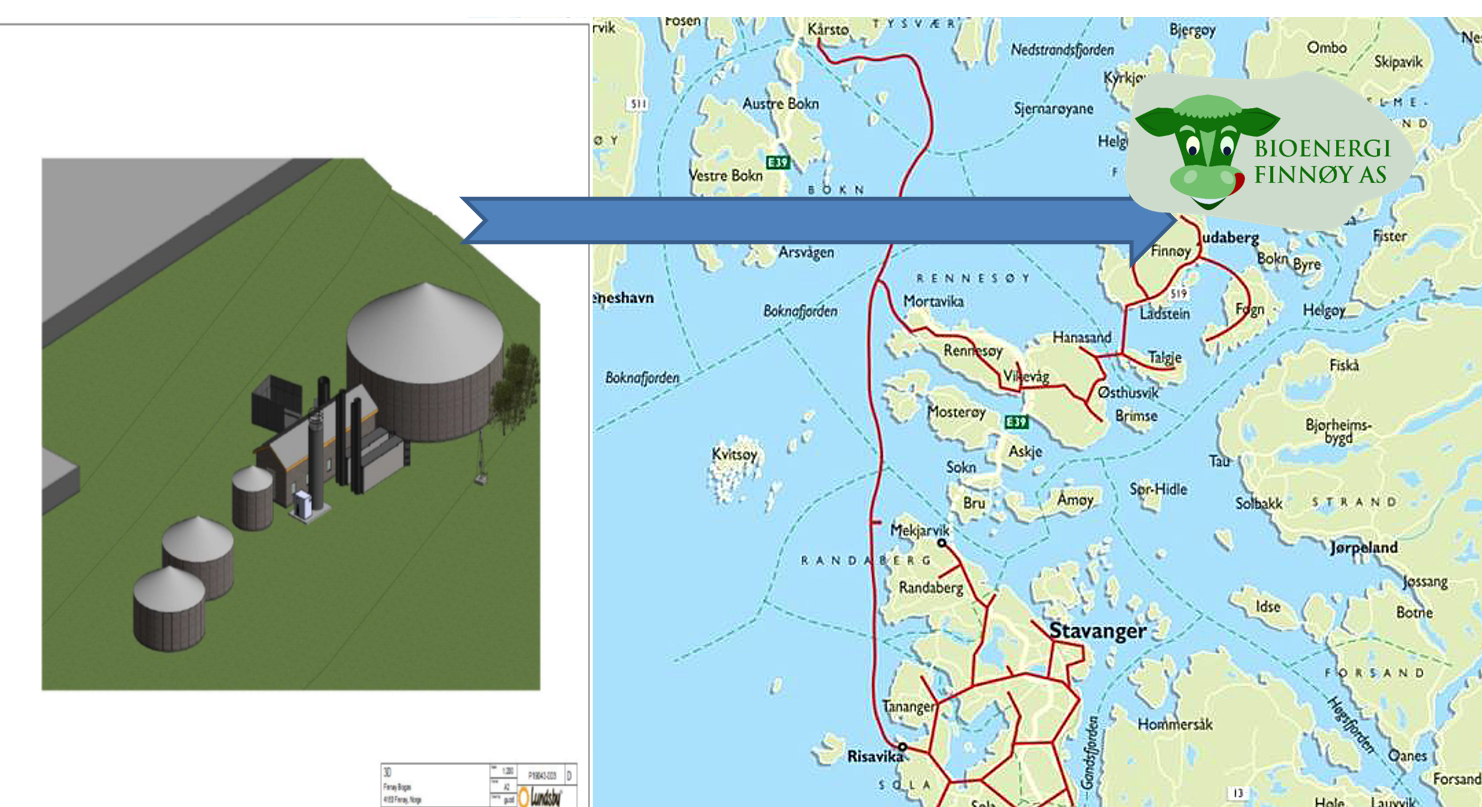
Task: Click the orange Lundsby logo in title block
Action: coord(524,797)
